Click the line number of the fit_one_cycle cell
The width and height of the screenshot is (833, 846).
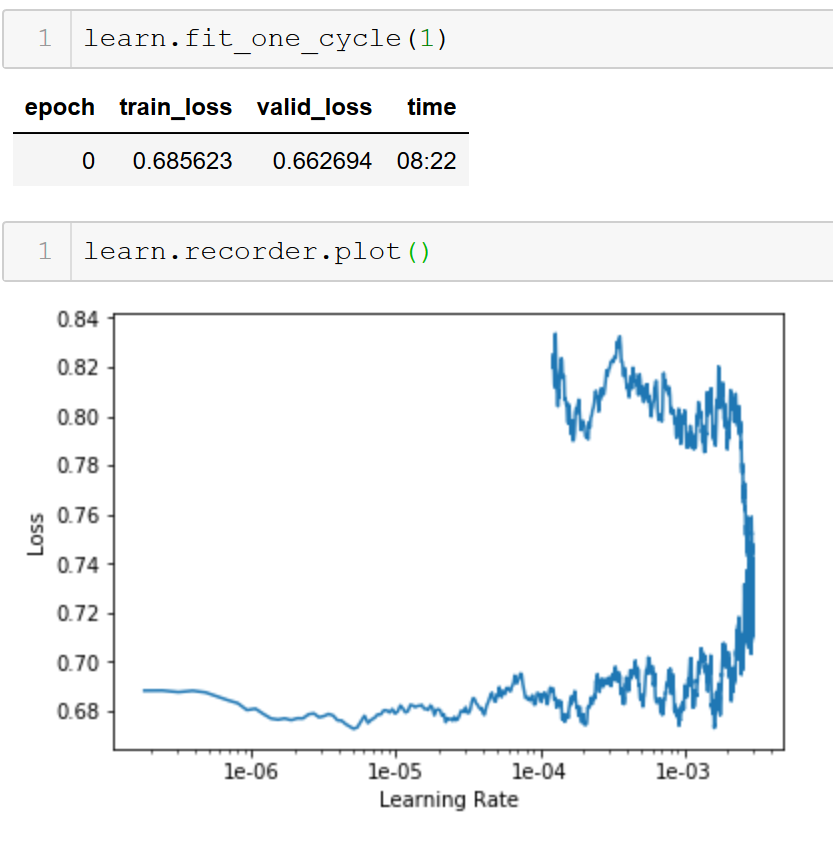[x=45, y=39]
